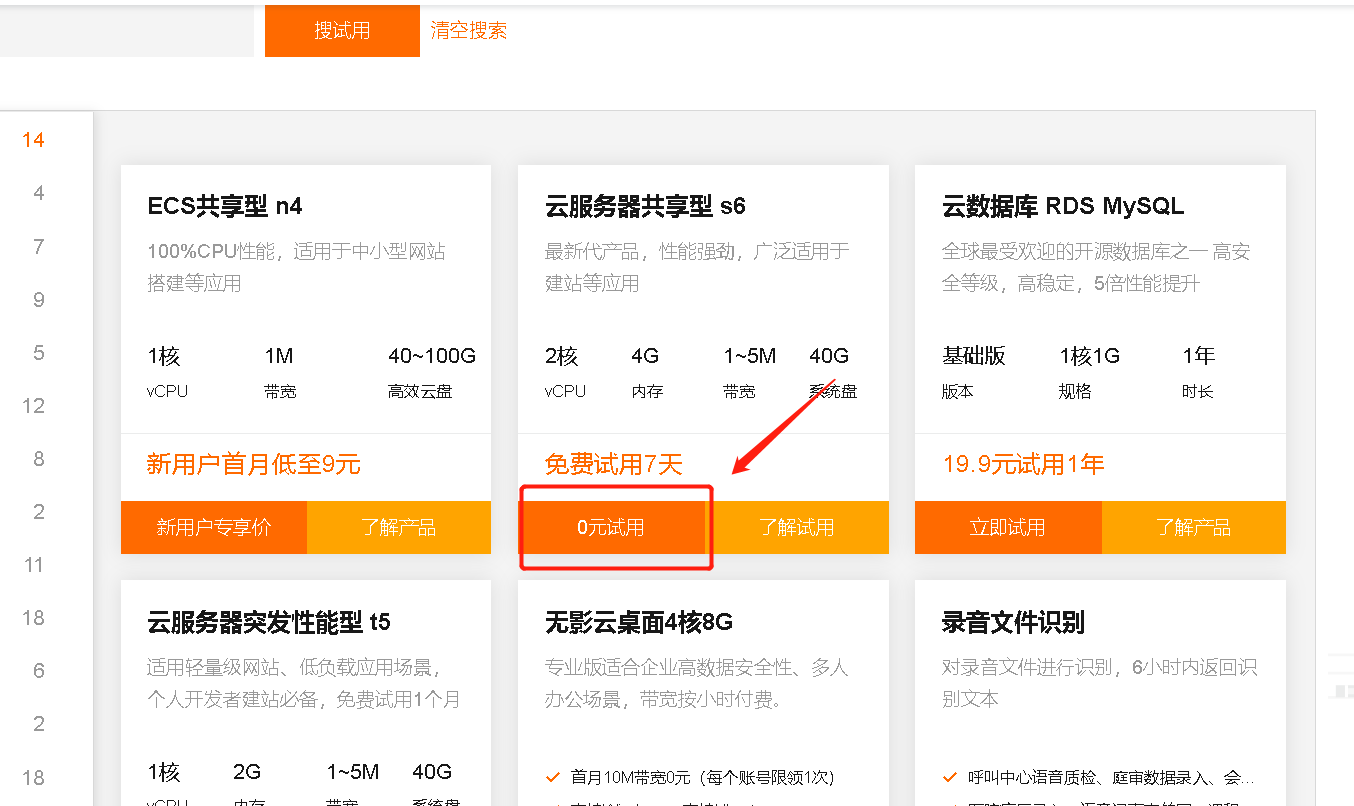The height and width of the screenshot is (806, 1354).
Task: Click the 免费试用7天 offer text
Action: [614, 464]
